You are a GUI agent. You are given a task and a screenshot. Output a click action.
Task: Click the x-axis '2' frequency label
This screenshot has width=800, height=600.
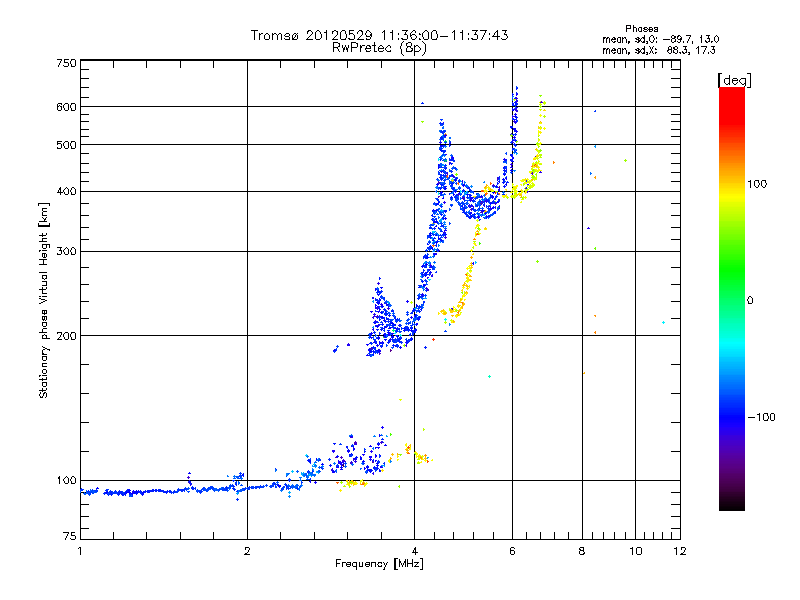[x=247, y=551]
